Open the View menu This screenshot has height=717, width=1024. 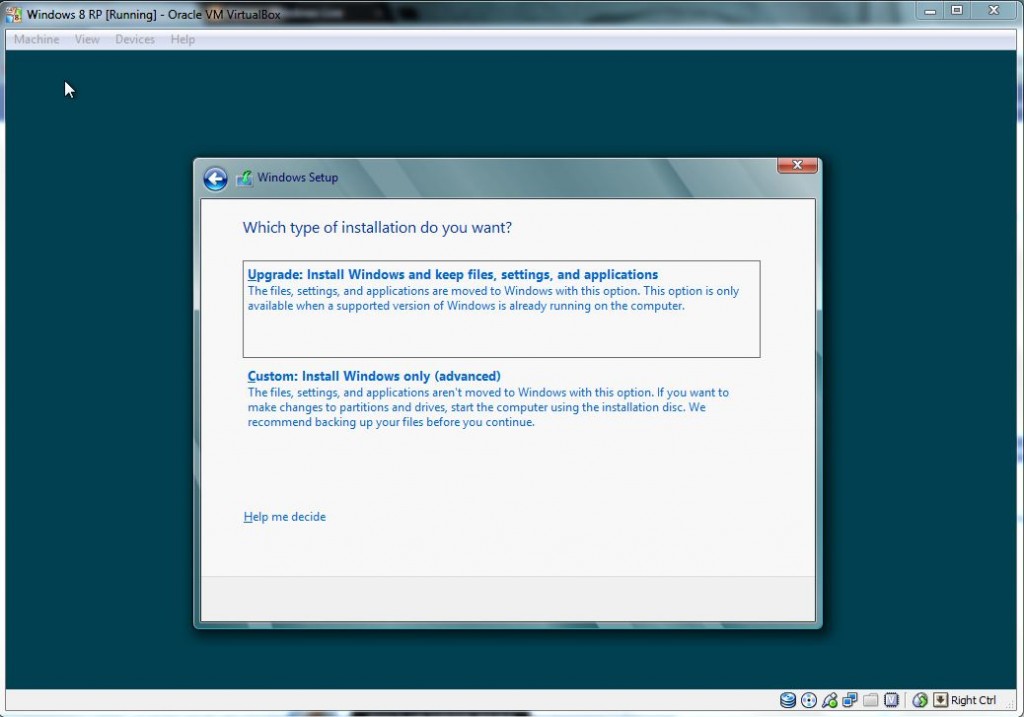87,39
